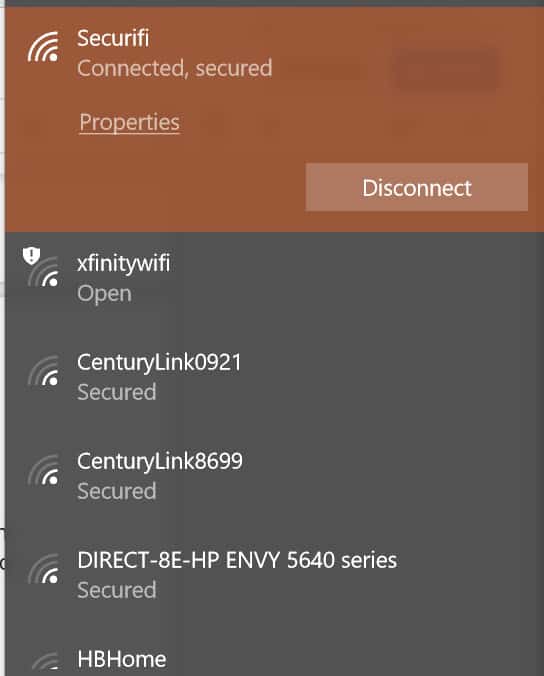Click 'Secured' label under CenturyLink8699
The height and width of the screenshot is (676, 544).
click(116, 491)
